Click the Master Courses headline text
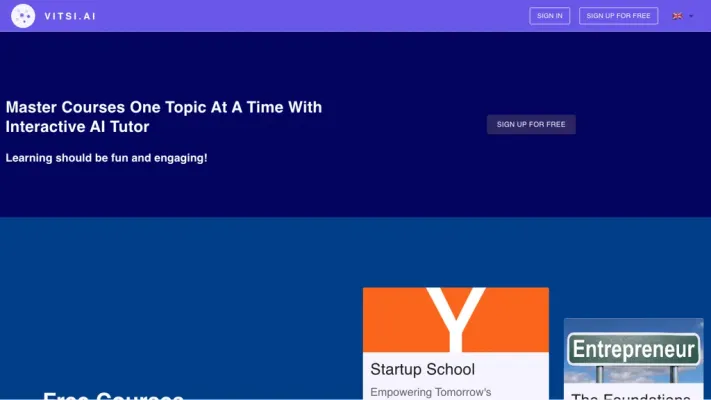Screen dimensions: 711x400 coord(164,107)
